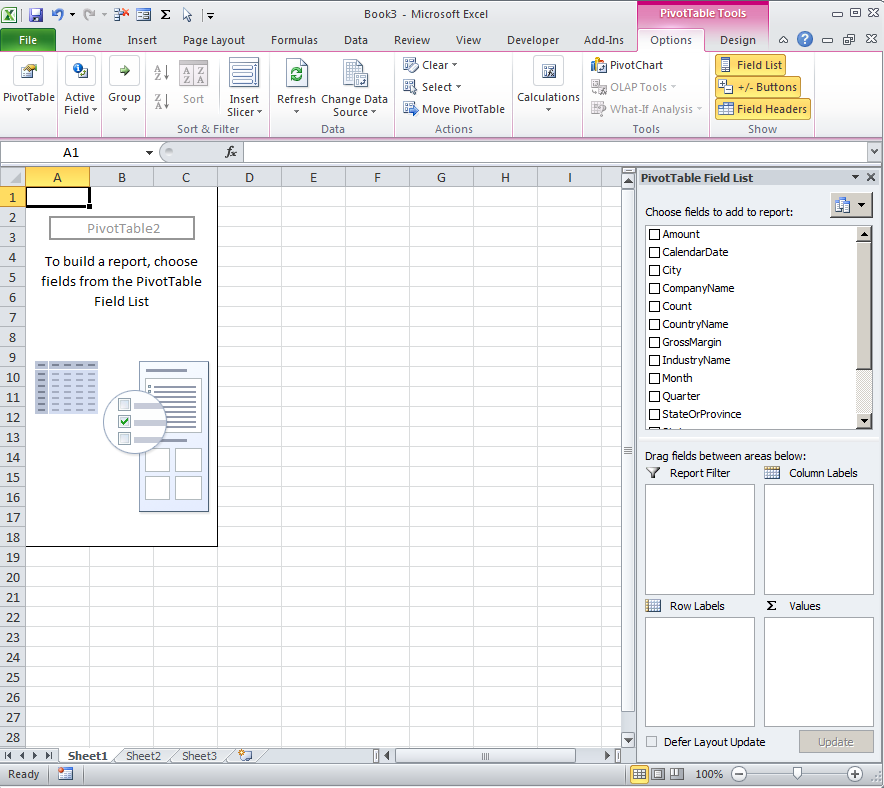Check the GrossMargin field checkbox
Screen dimensions: 884x788
tap(655, 343)
